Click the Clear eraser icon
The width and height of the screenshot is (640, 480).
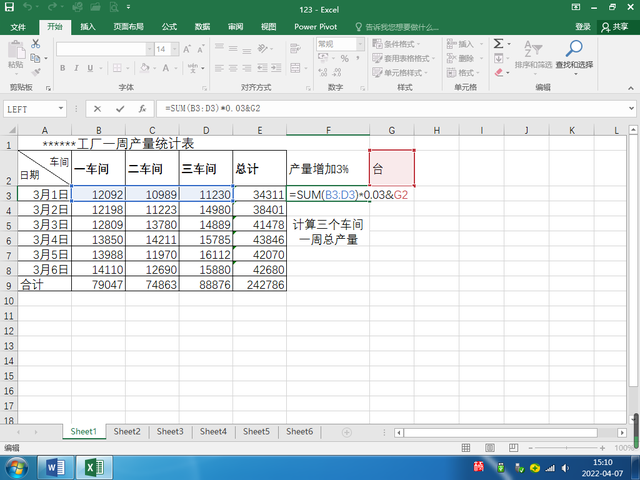[x=498, y=73]
